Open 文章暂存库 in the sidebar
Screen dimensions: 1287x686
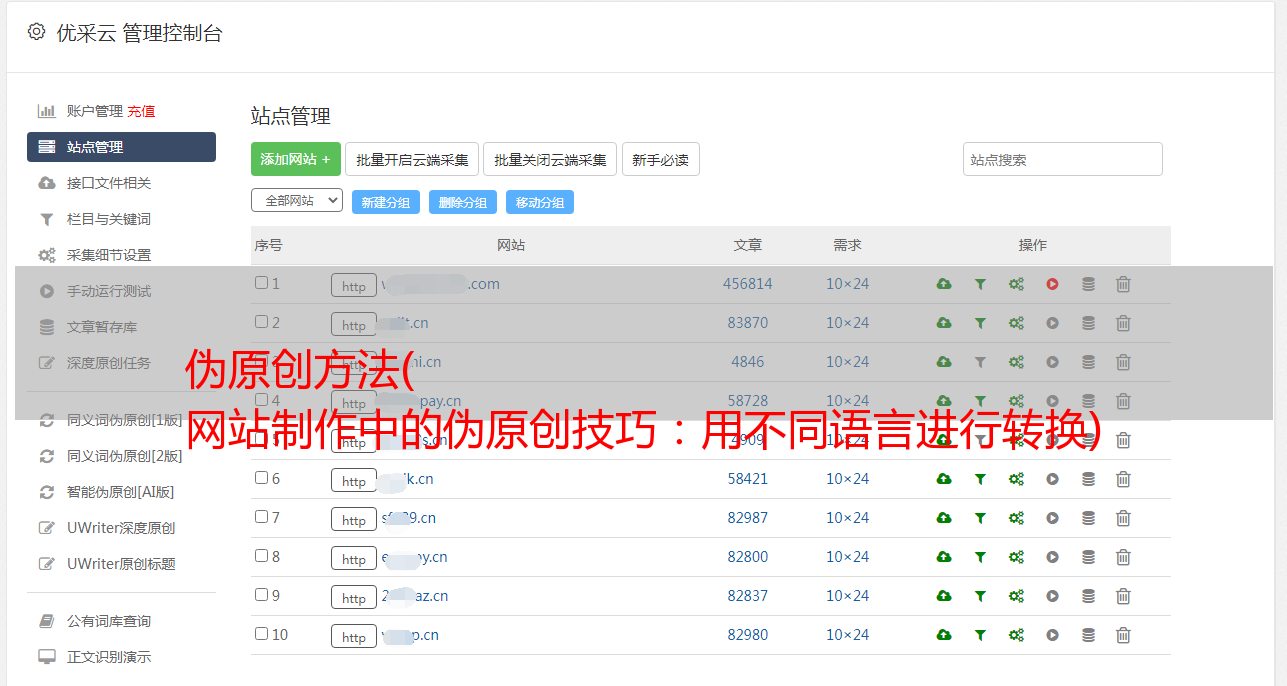[102, 327]
